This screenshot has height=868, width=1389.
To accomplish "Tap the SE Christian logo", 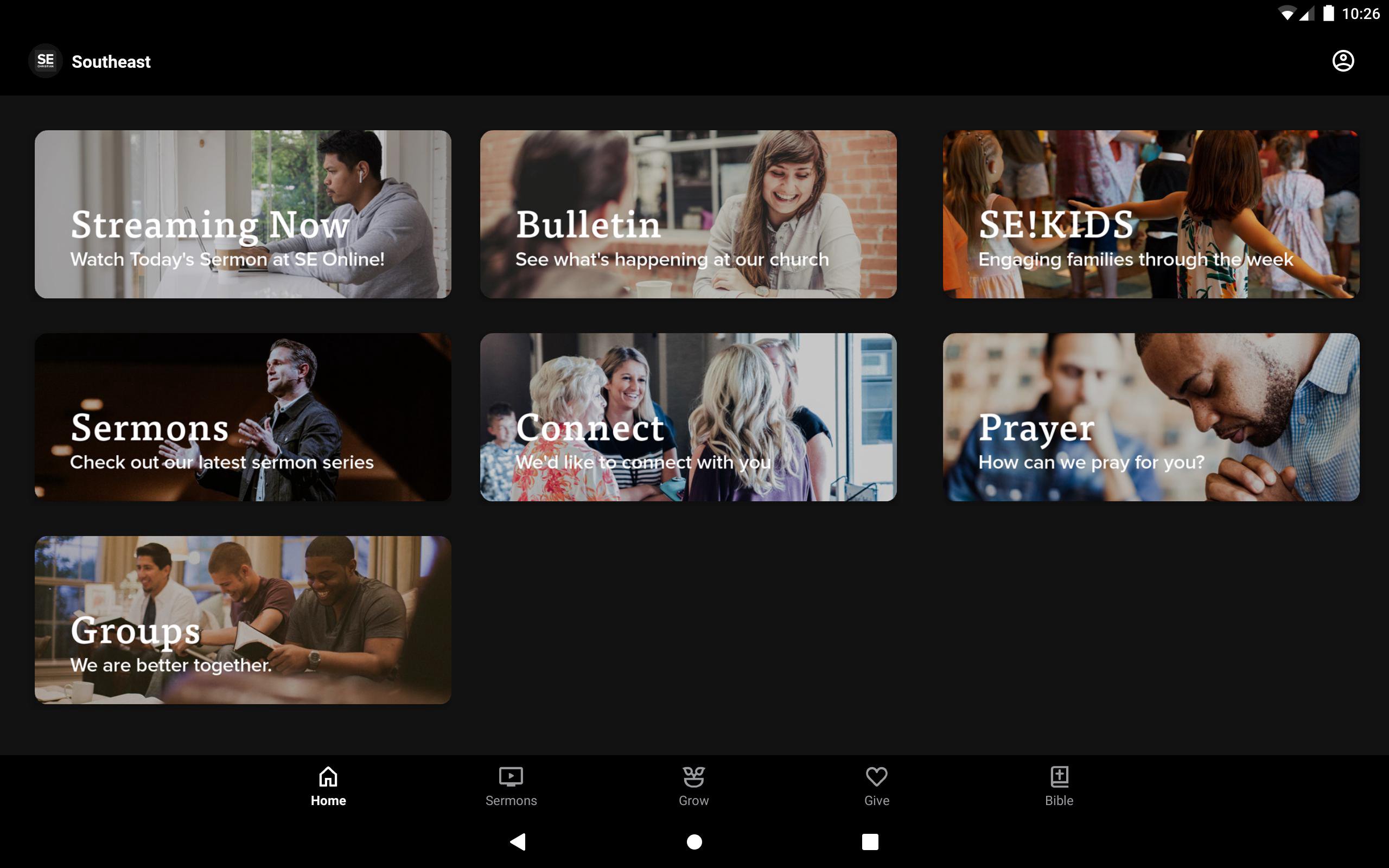I will (46, 61).
